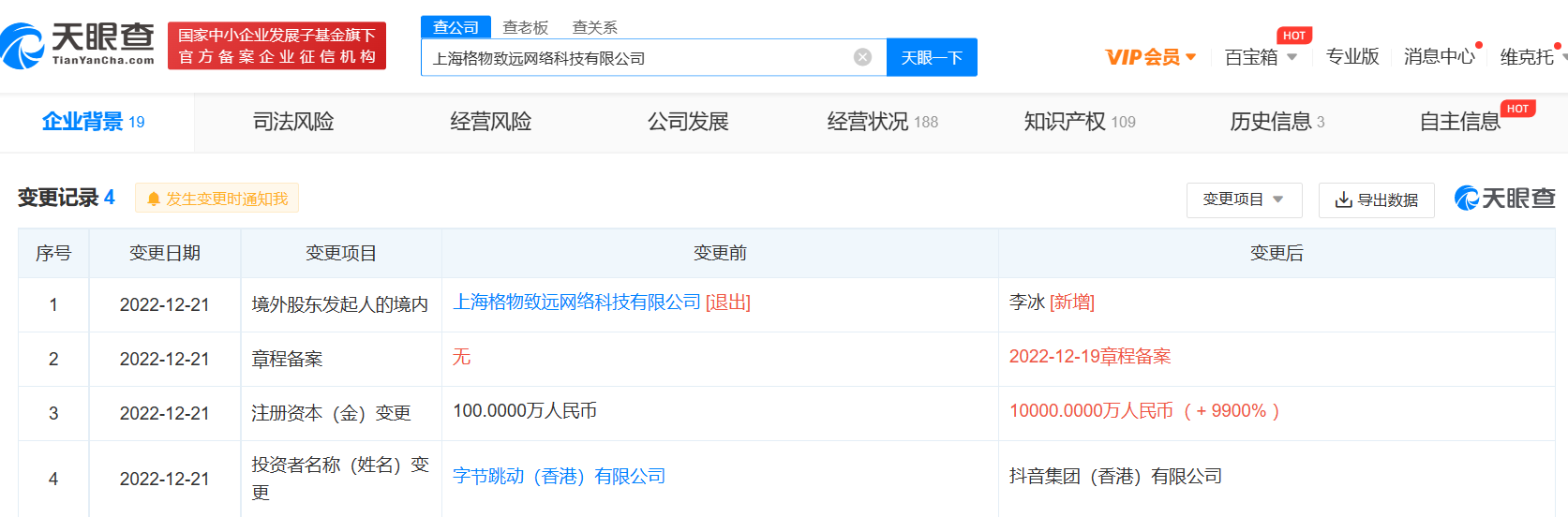Click the 变更项目 column header
This screenshot has height=517, width=1568.
(341, 253)
